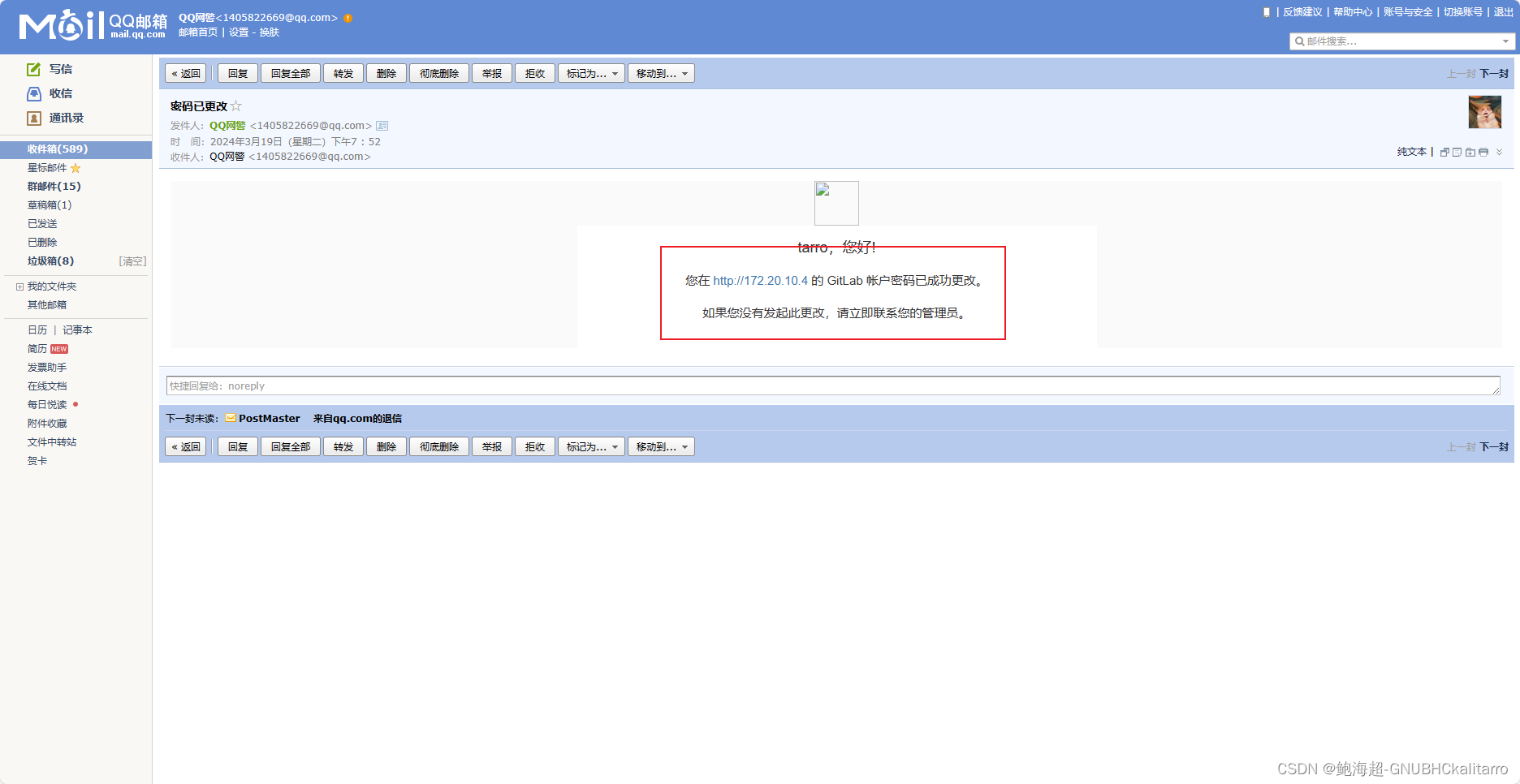Click the 收信 inbox fetch icon

[x=33, y=93]
